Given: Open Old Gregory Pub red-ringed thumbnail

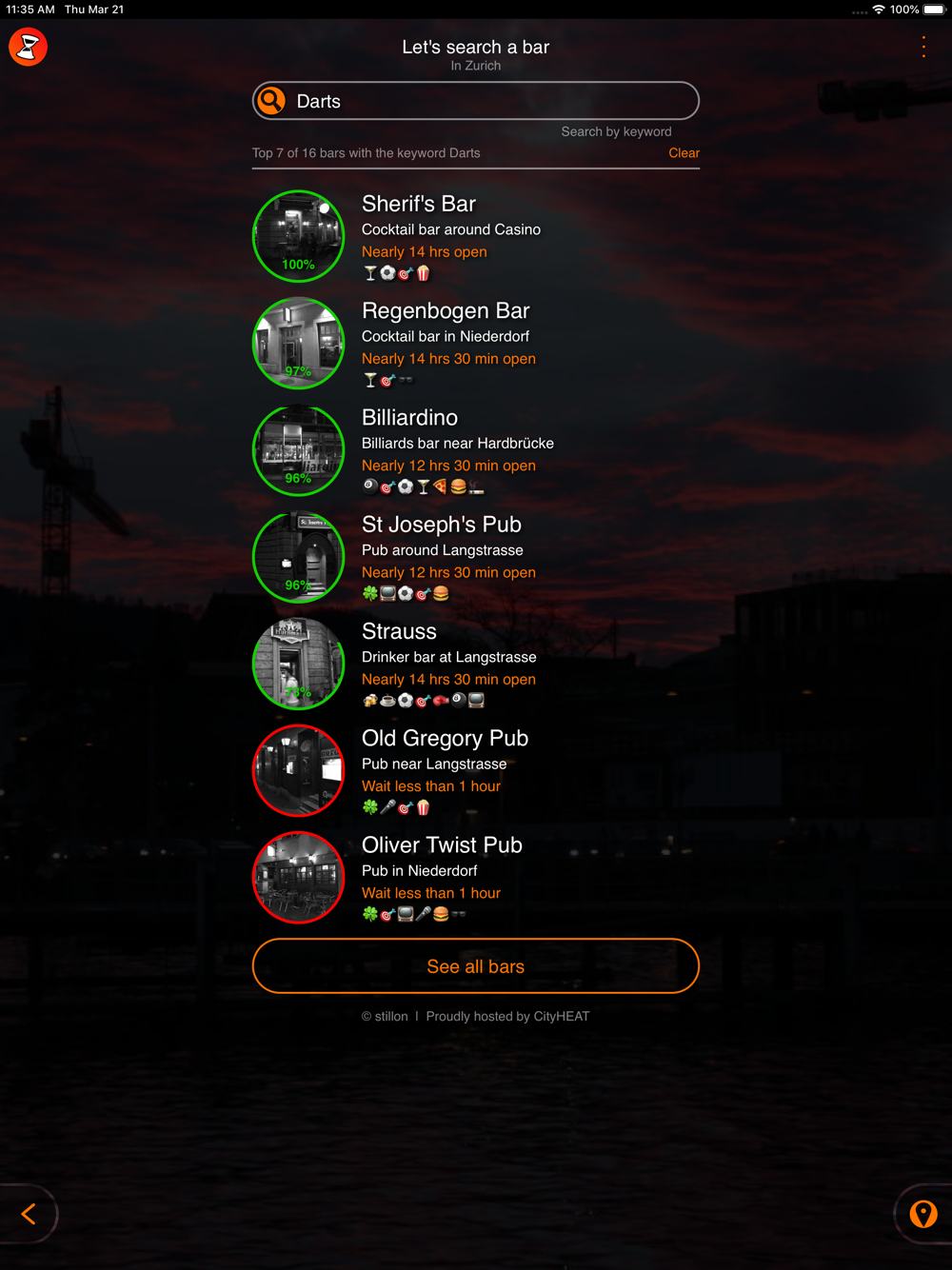Looking at the screenshot, I should pos(299,771).
